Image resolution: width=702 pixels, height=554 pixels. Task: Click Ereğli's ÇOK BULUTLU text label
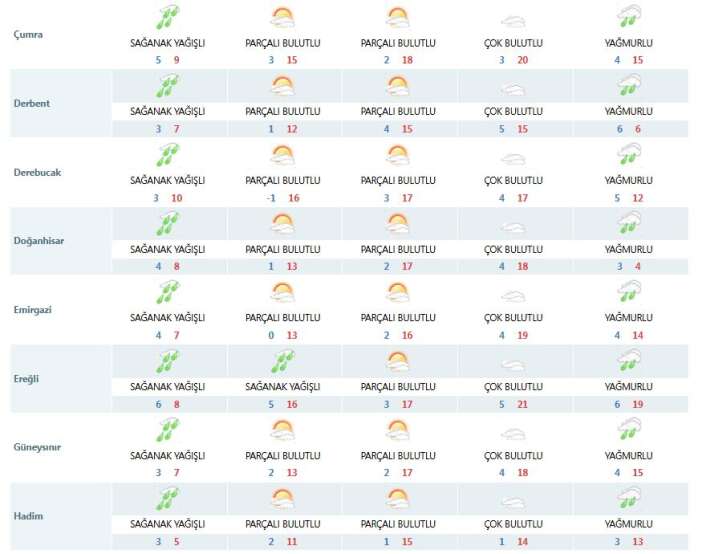tap(512, 386)
